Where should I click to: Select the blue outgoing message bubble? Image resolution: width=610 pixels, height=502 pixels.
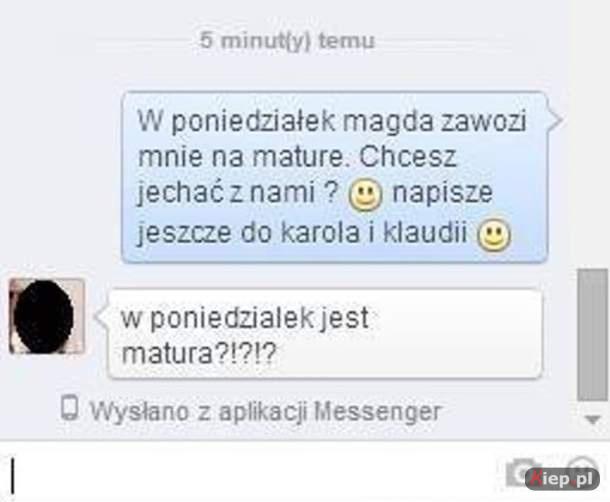(x=335, y=177)
